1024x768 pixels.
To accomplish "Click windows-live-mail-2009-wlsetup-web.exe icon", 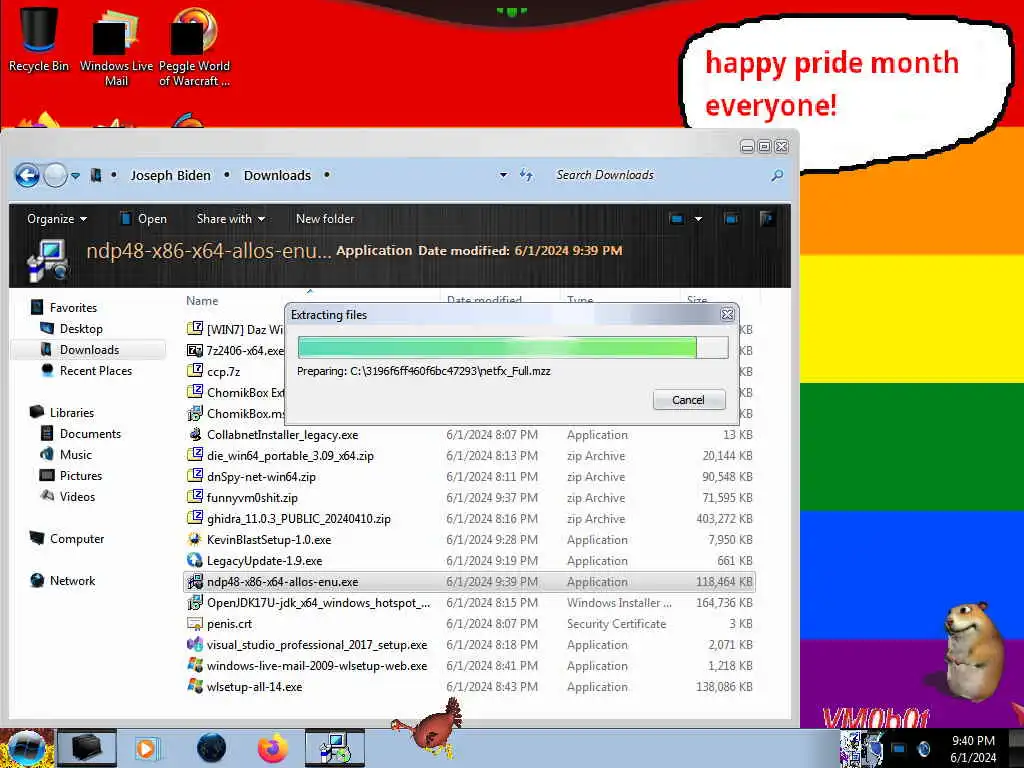I will 195,665.
